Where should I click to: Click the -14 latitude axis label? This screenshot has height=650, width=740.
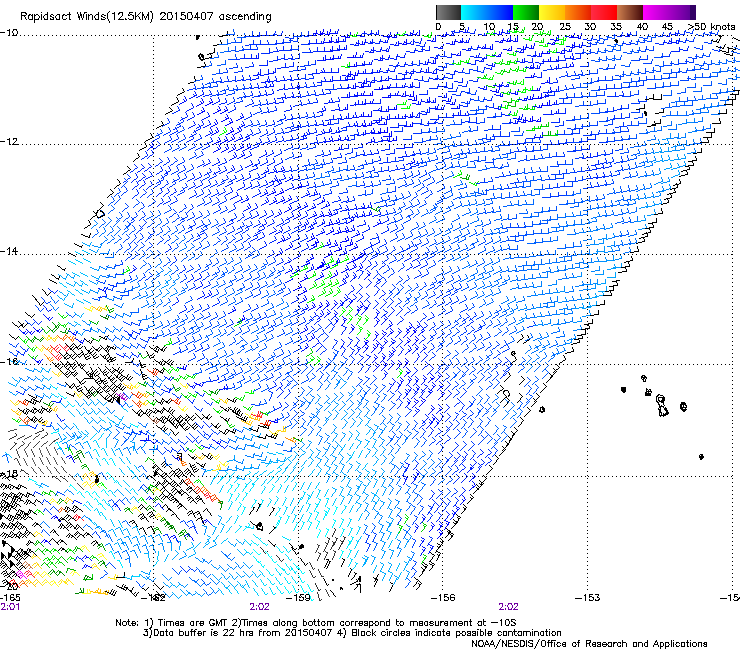[x=9, y=251]
